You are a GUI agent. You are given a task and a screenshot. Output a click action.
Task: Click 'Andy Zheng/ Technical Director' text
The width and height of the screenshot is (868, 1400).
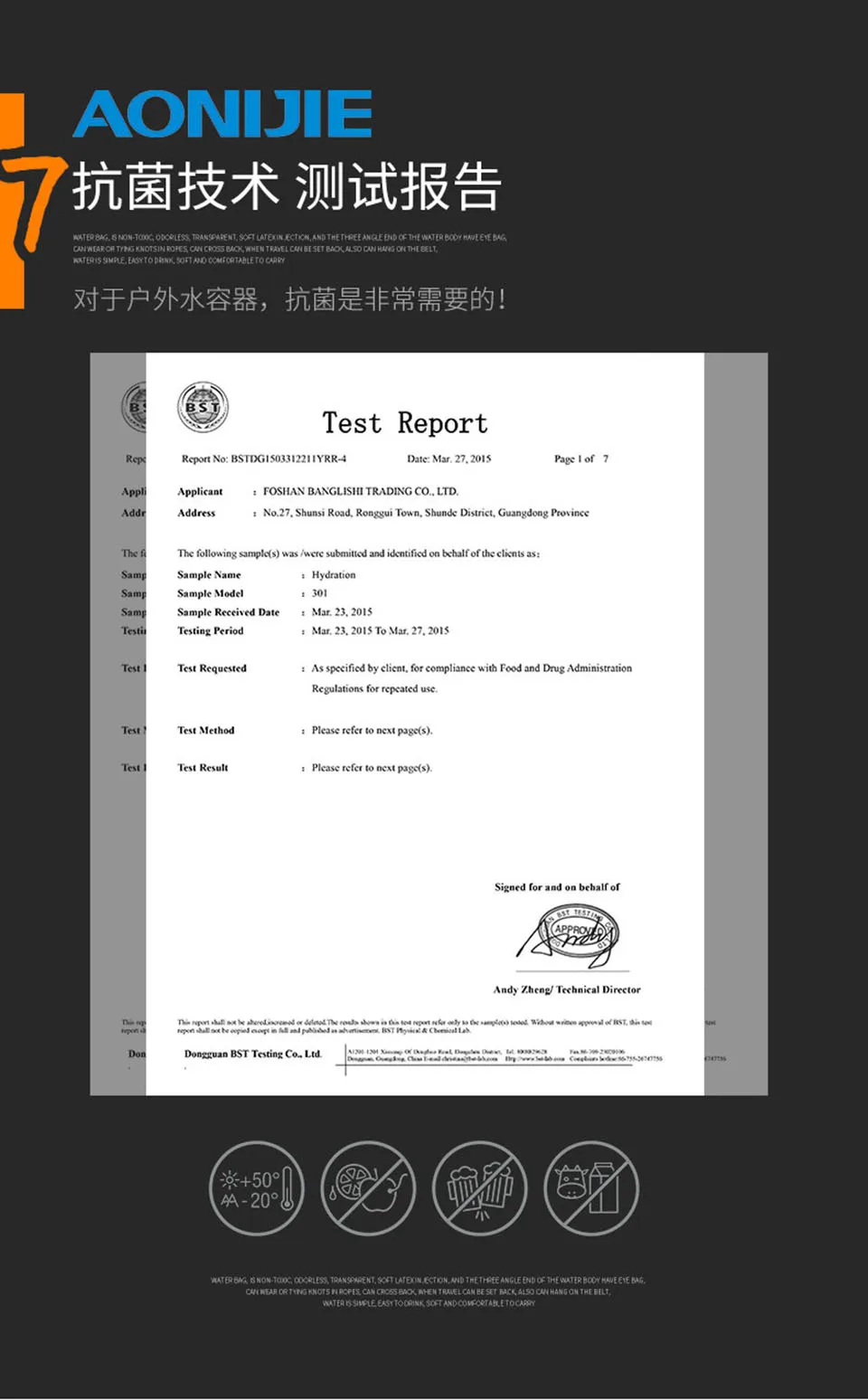pyautogui.click(x=567, y=989)
